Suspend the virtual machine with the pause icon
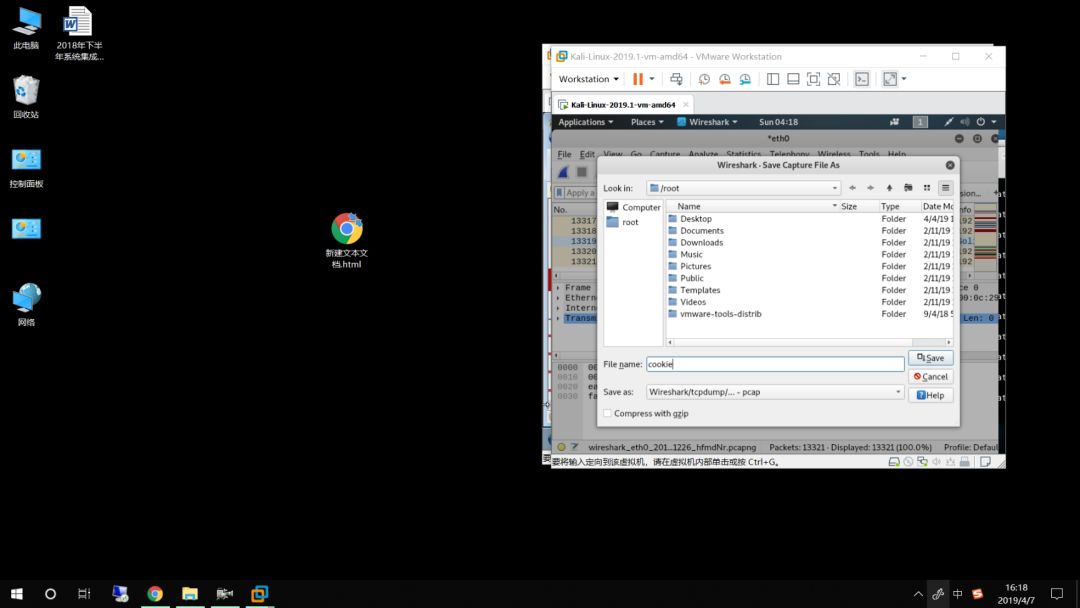The width and height of the screenshot is (1080, 608). tap(637, 78)
